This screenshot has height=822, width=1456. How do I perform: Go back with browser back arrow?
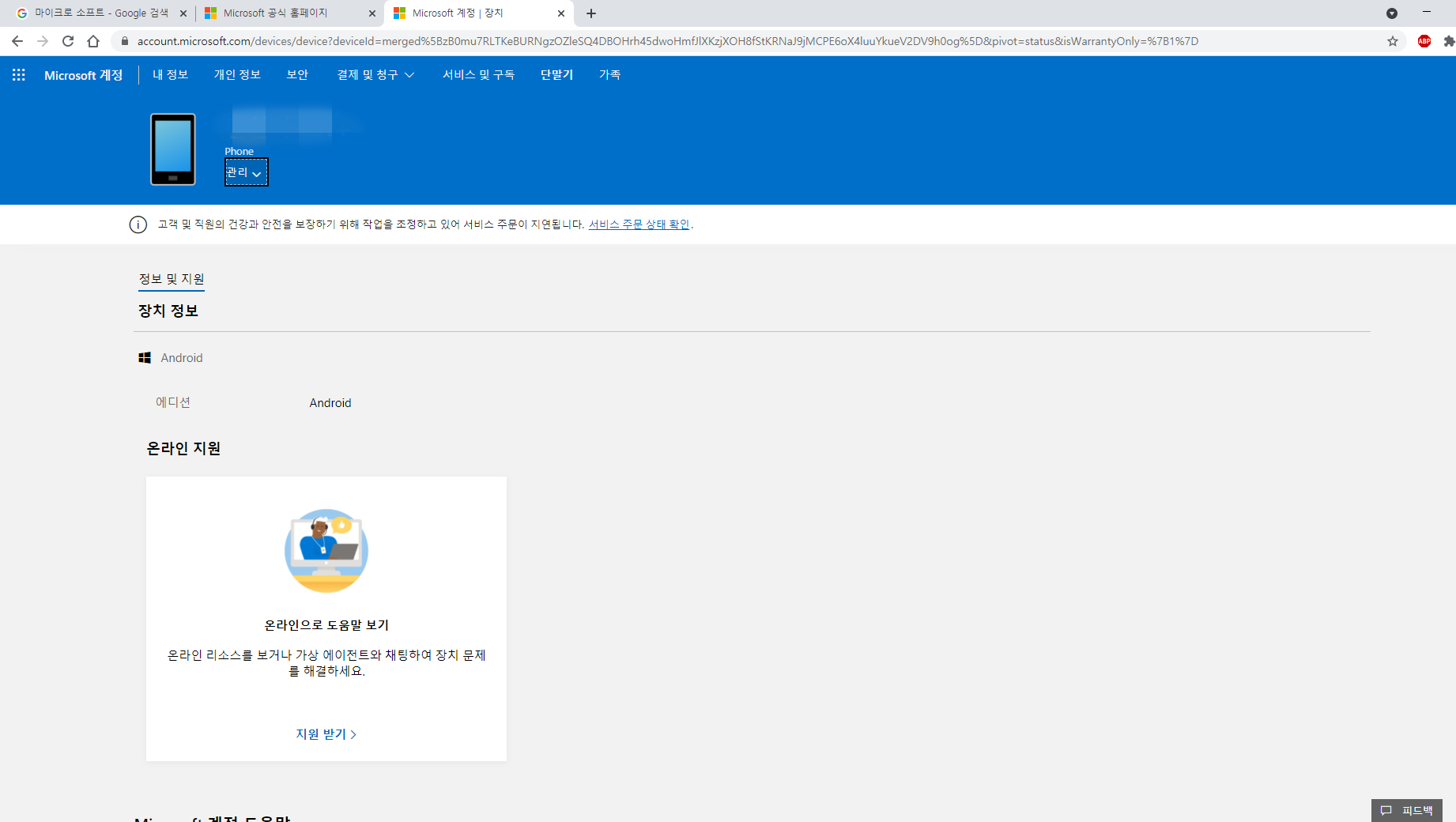(x=17, y=41)
